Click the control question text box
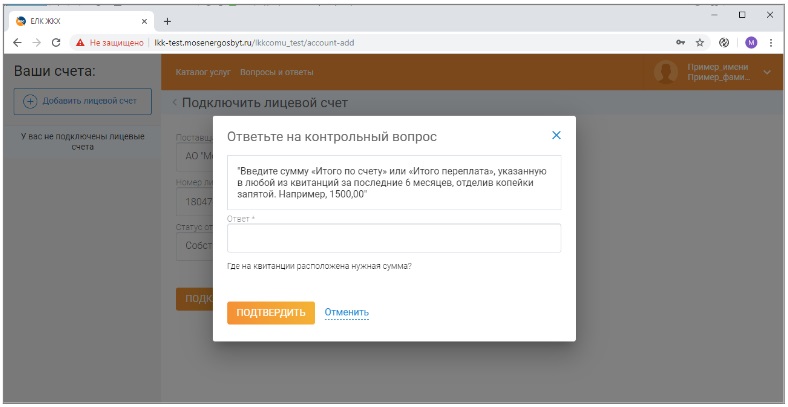788x407 pixels. (x=394, y=182)
